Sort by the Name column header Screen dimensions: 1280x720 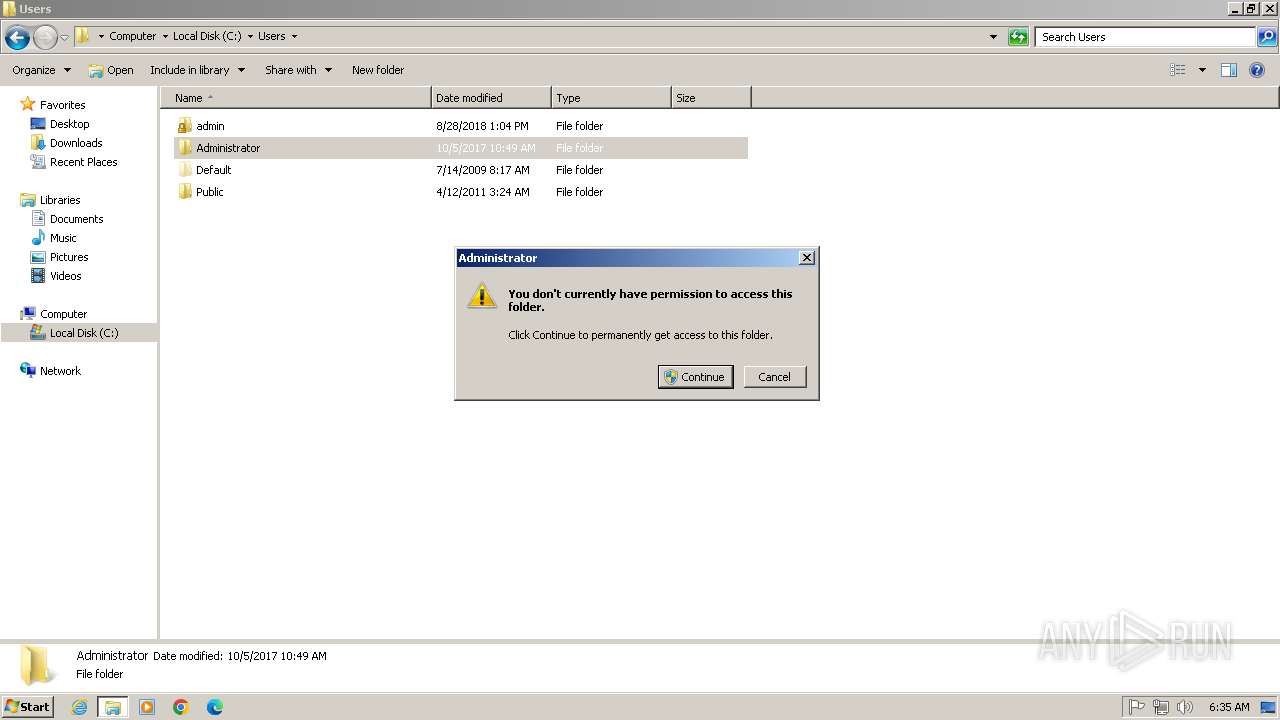[x=296, y=98]
